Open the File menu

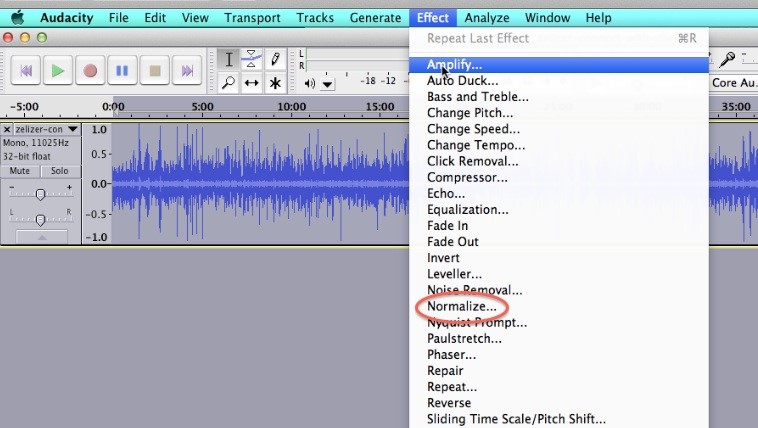118,18
